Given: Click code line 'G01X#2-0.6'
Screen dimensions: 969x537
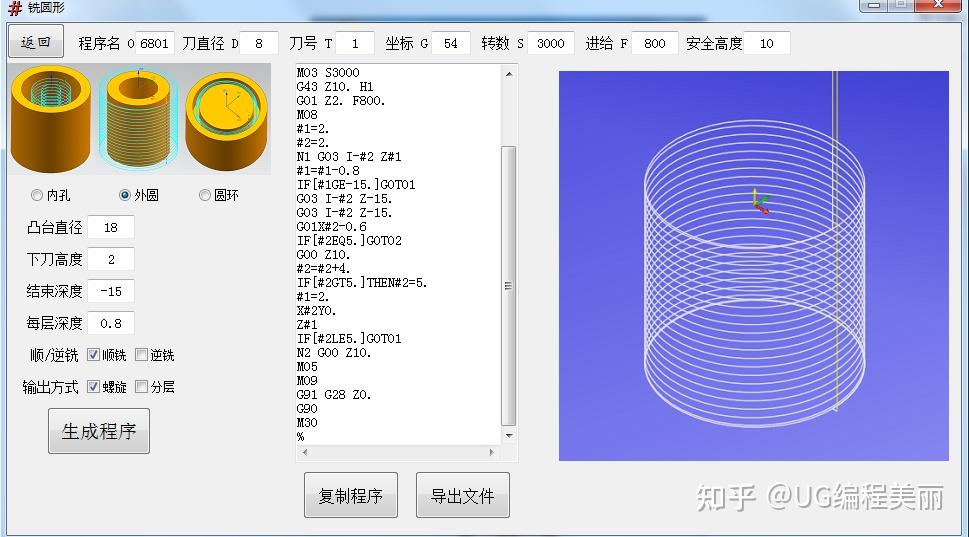Looking at the screenshot, I should pos(332,227).
